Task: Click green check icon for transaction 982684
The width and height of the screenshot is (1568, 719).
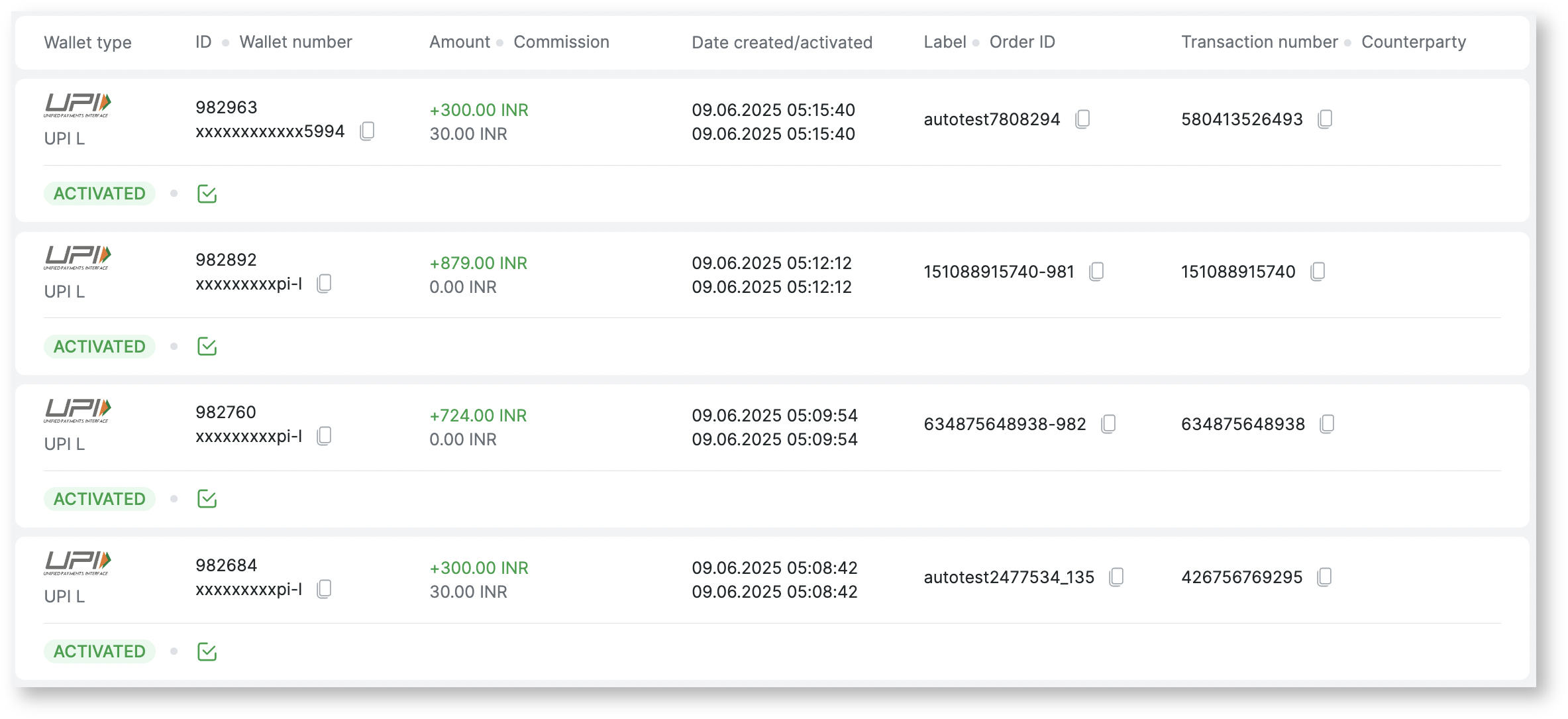Action: 207,652
